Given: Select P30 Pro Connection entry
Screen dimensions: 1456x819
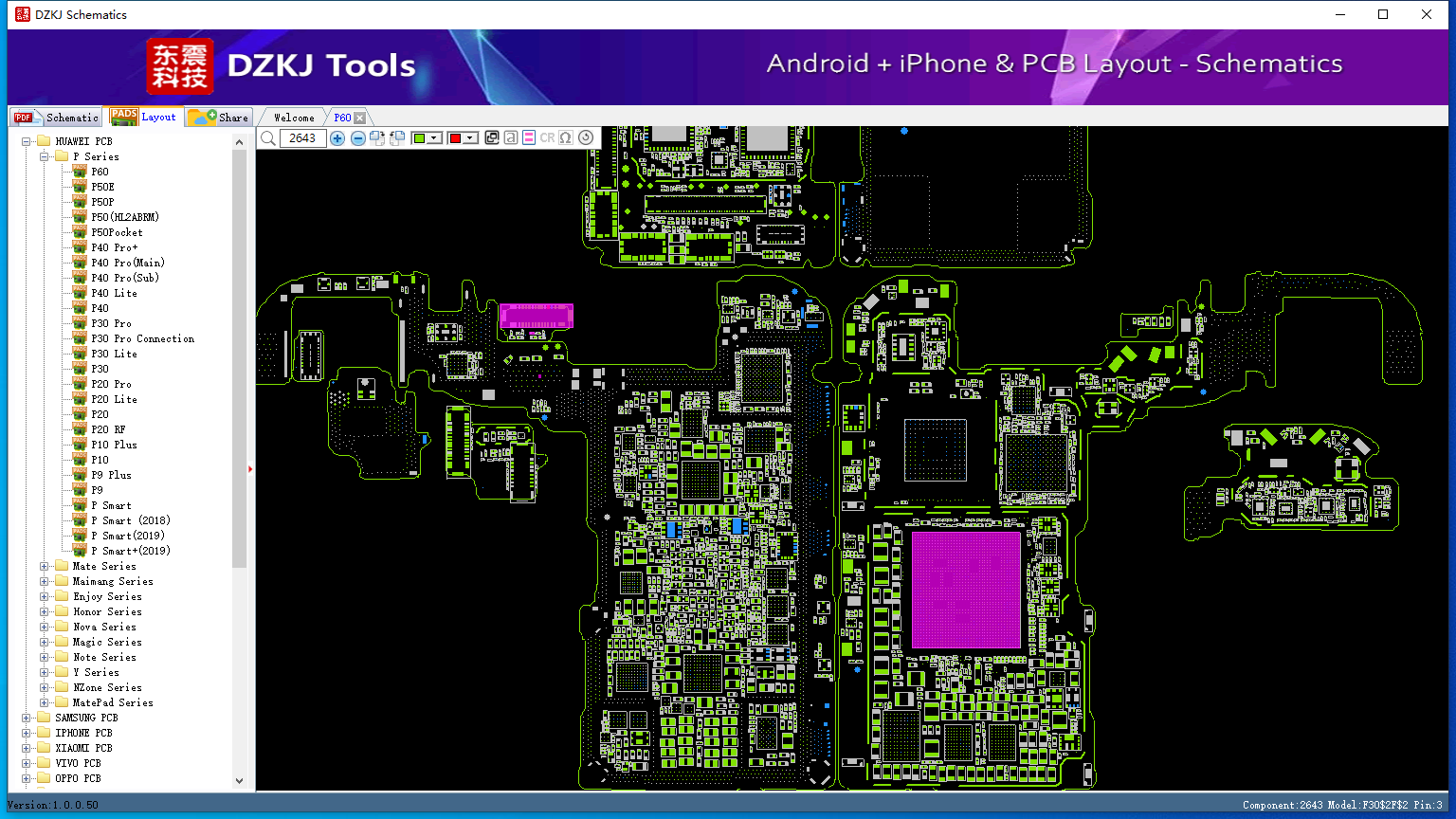Looking at the screenshot, I should point(143,338).
